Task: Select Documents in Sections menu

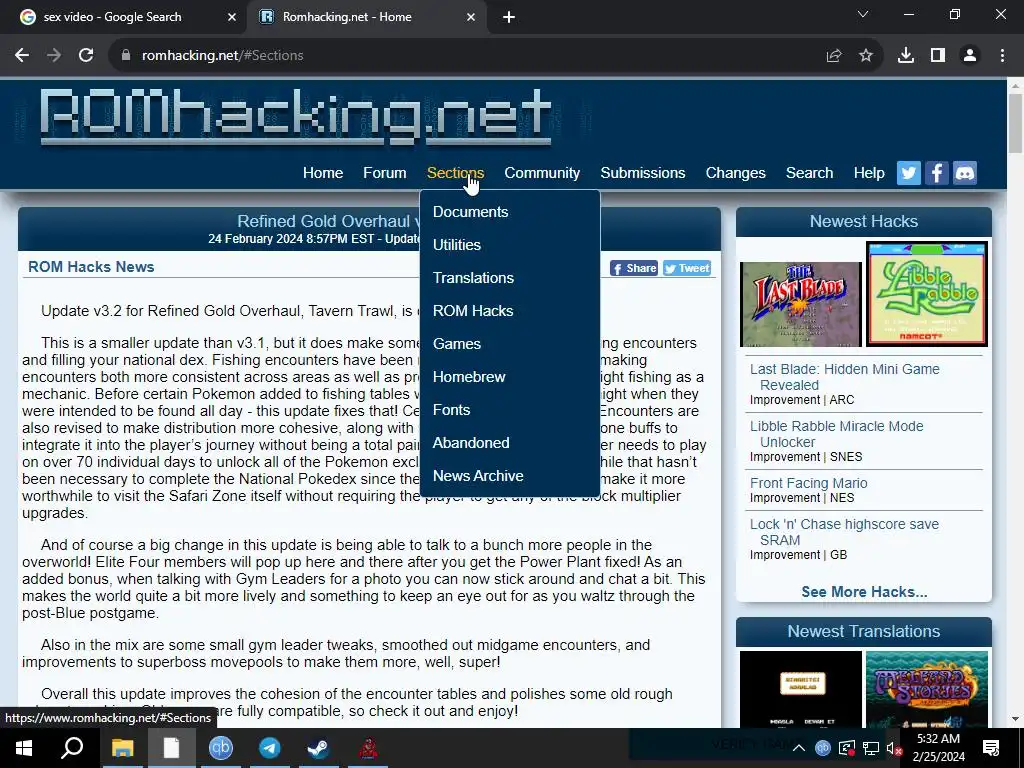Action: coord(470,212)
